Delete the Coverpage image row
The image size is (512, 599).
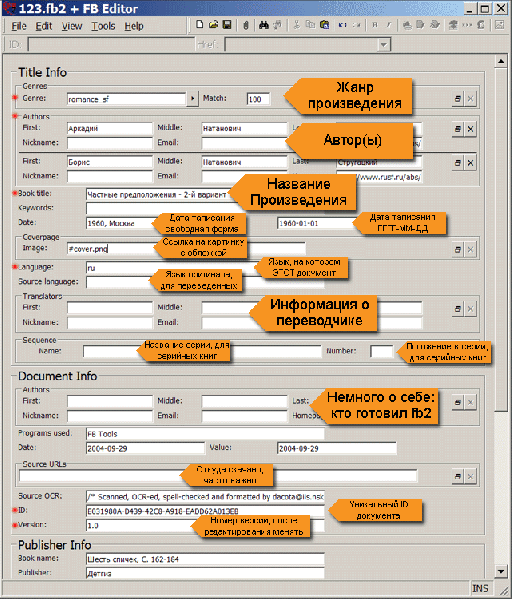[470, 249]
